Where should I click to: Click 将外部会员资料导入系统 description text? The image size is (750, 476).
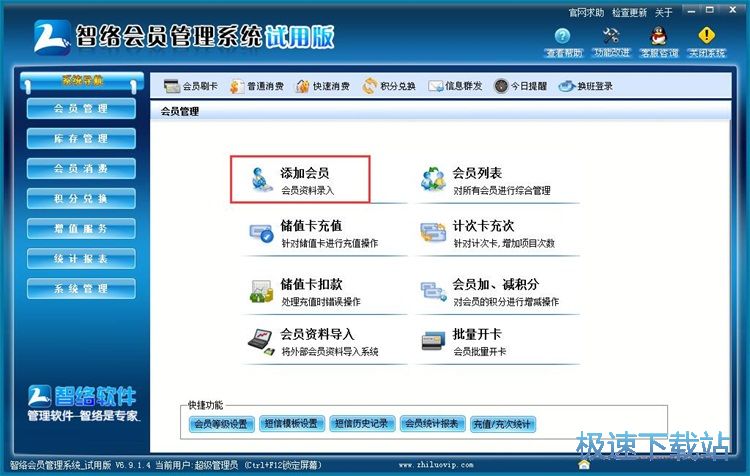[x=330, y=352]
